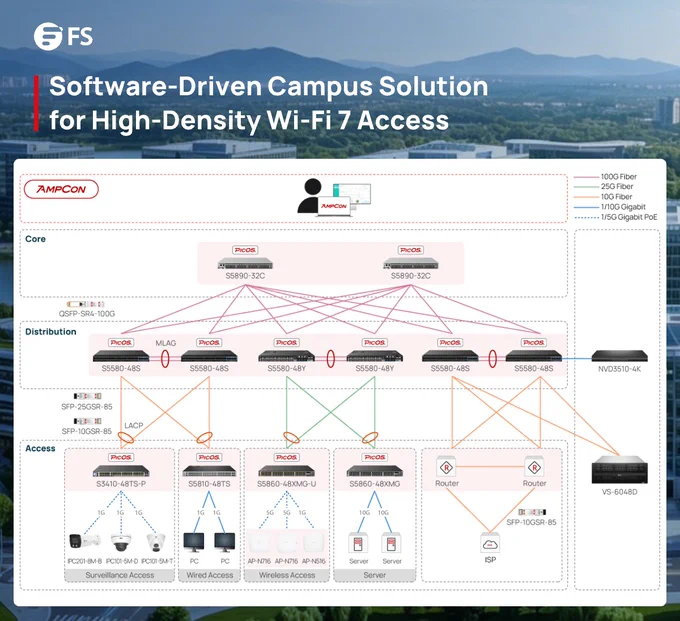This screenshot has width=680, height=621.
Task: Click the 25G Fiber legend line
Action: [586, 187]
